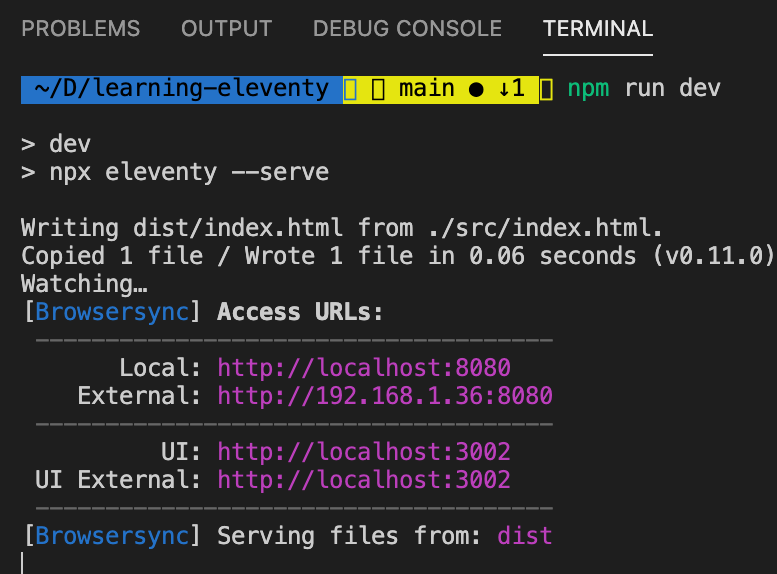Click the 'Writing dist/index.html from ./src/index.html.' line
This screenshot has width=777, height=574.
341,228
